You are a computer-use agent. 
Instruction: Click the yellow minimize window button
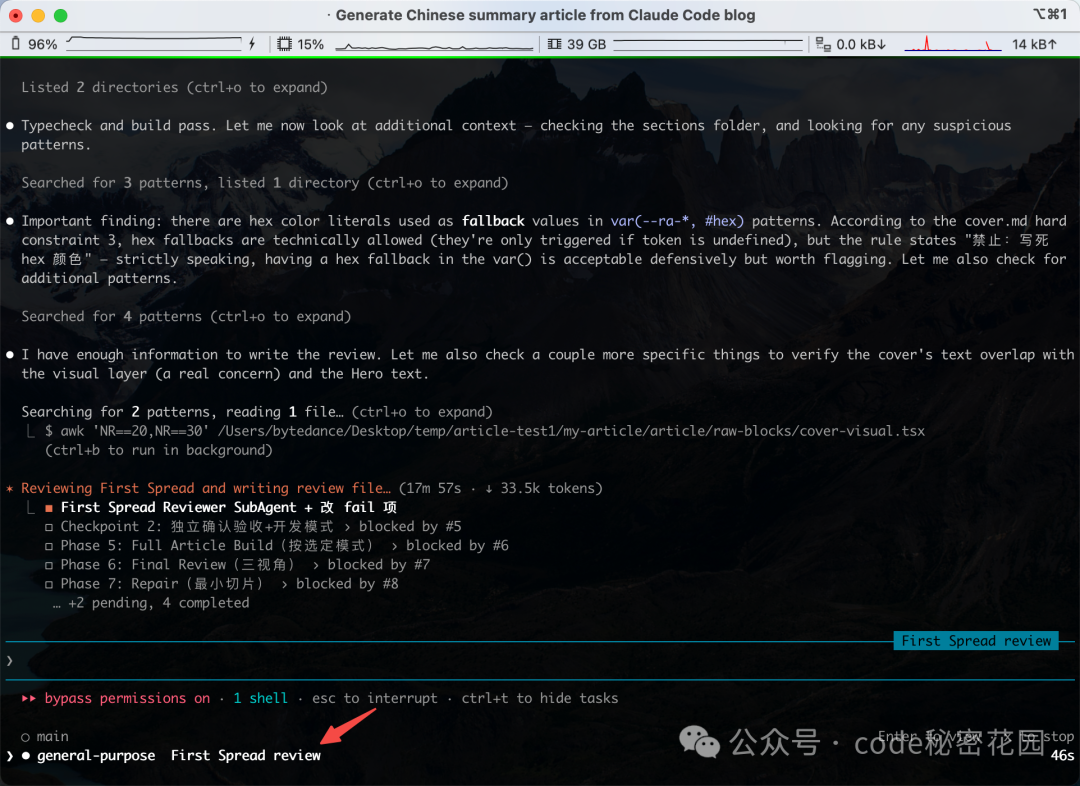[x=39, y=15]
